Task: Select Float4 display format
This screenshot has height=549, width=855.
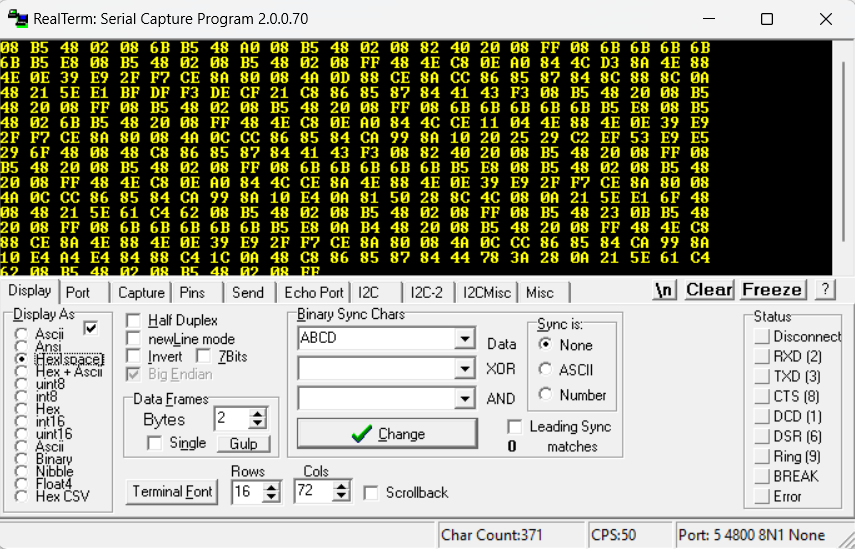Action: click(x=22, y=484)
